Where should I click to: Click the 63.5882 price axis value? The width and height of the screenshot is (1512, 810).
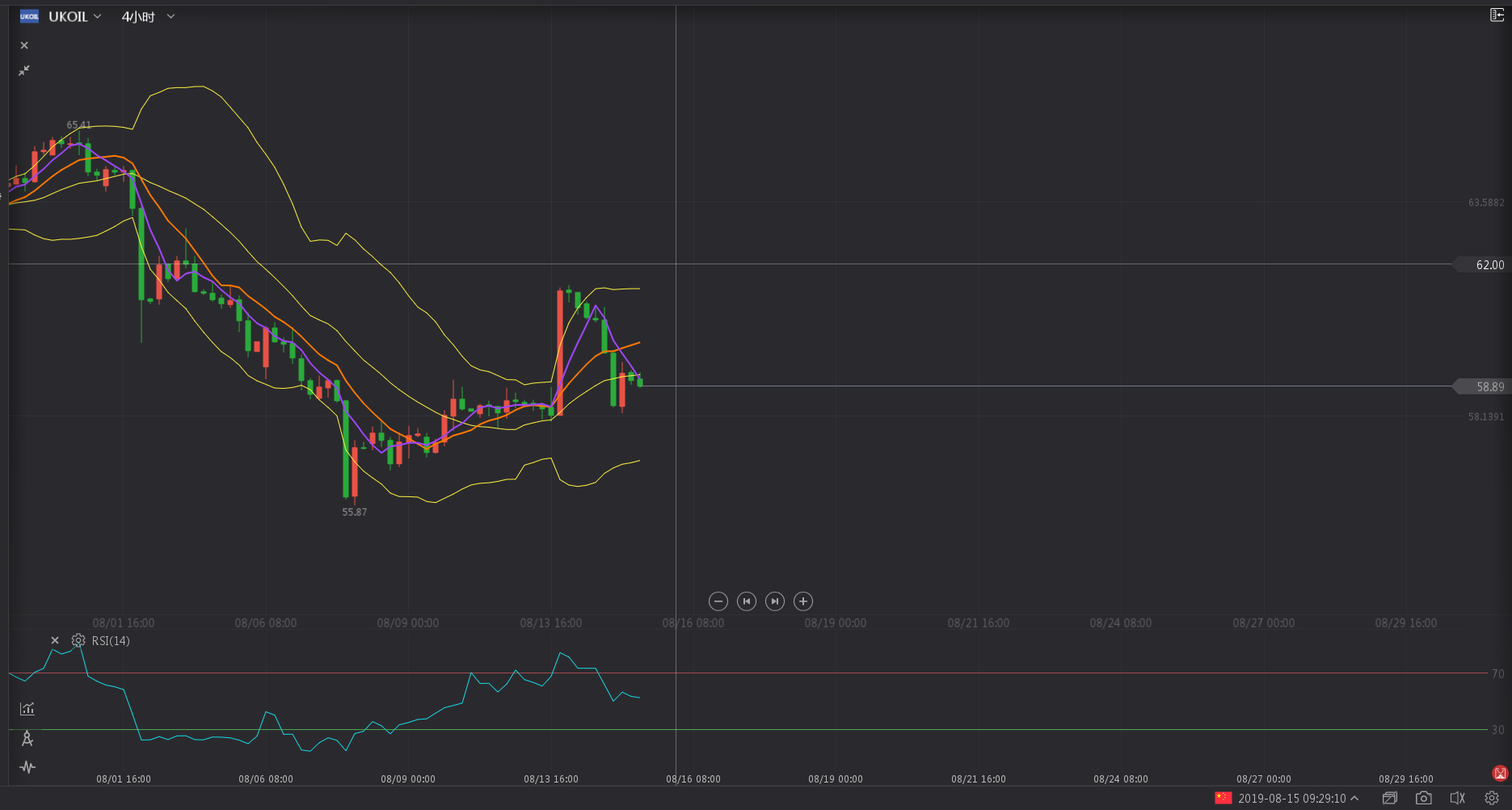[1486, 203]
